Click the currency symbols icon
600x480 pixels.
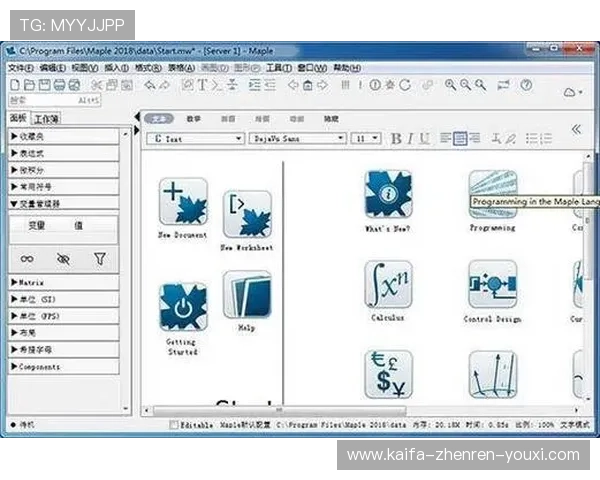(x=388, y=375)
